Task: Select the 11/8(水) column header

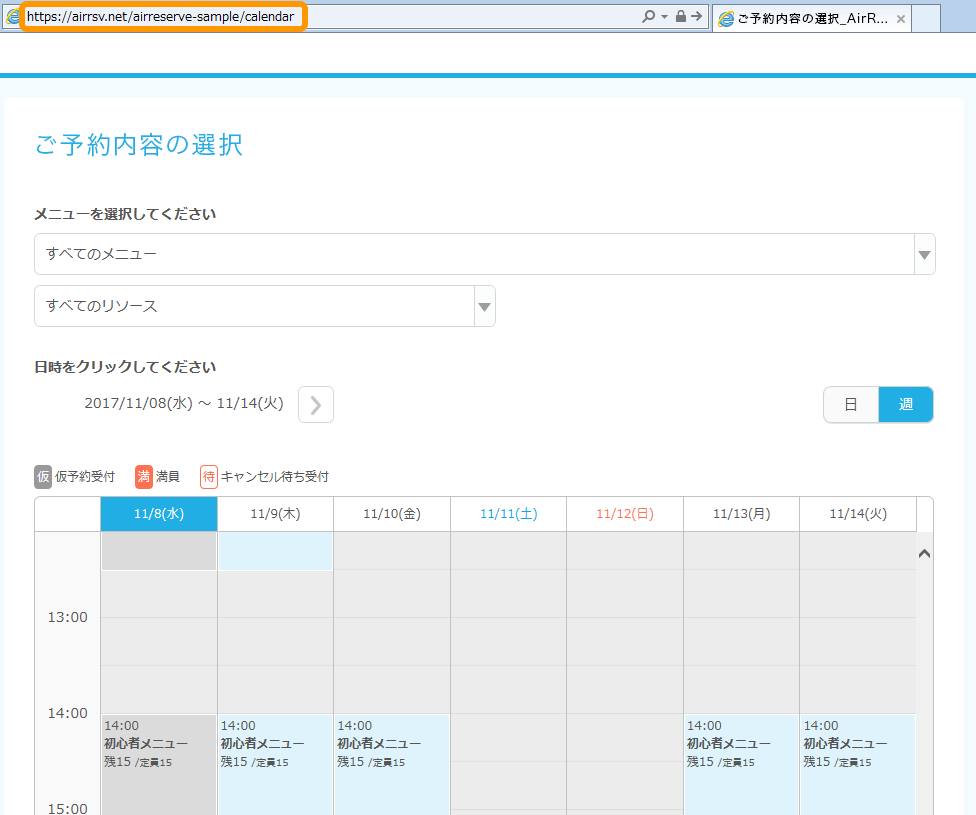Action: coord(159,514)
